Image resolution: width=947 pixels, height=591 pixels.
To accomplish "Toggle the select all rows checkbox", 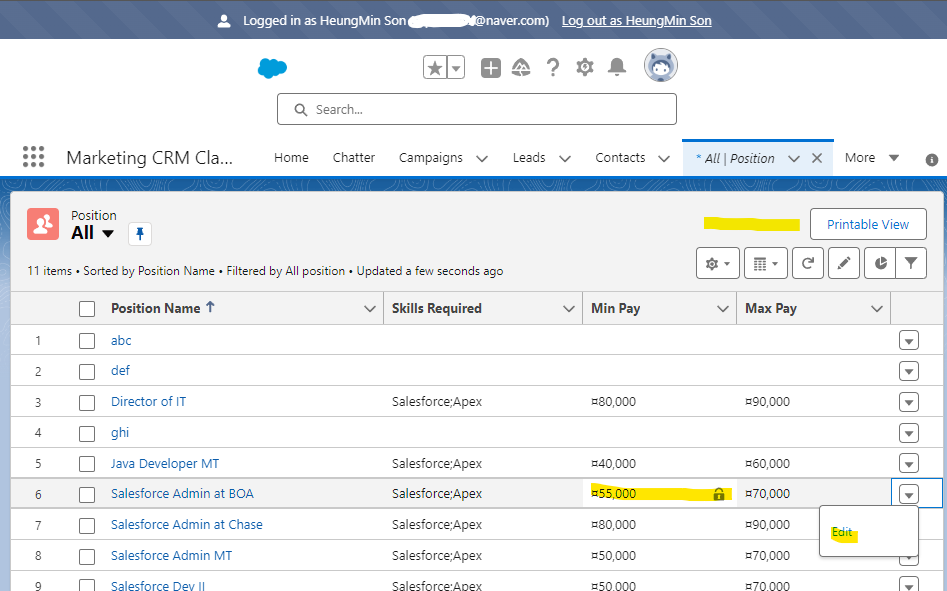I will [87, 309].
